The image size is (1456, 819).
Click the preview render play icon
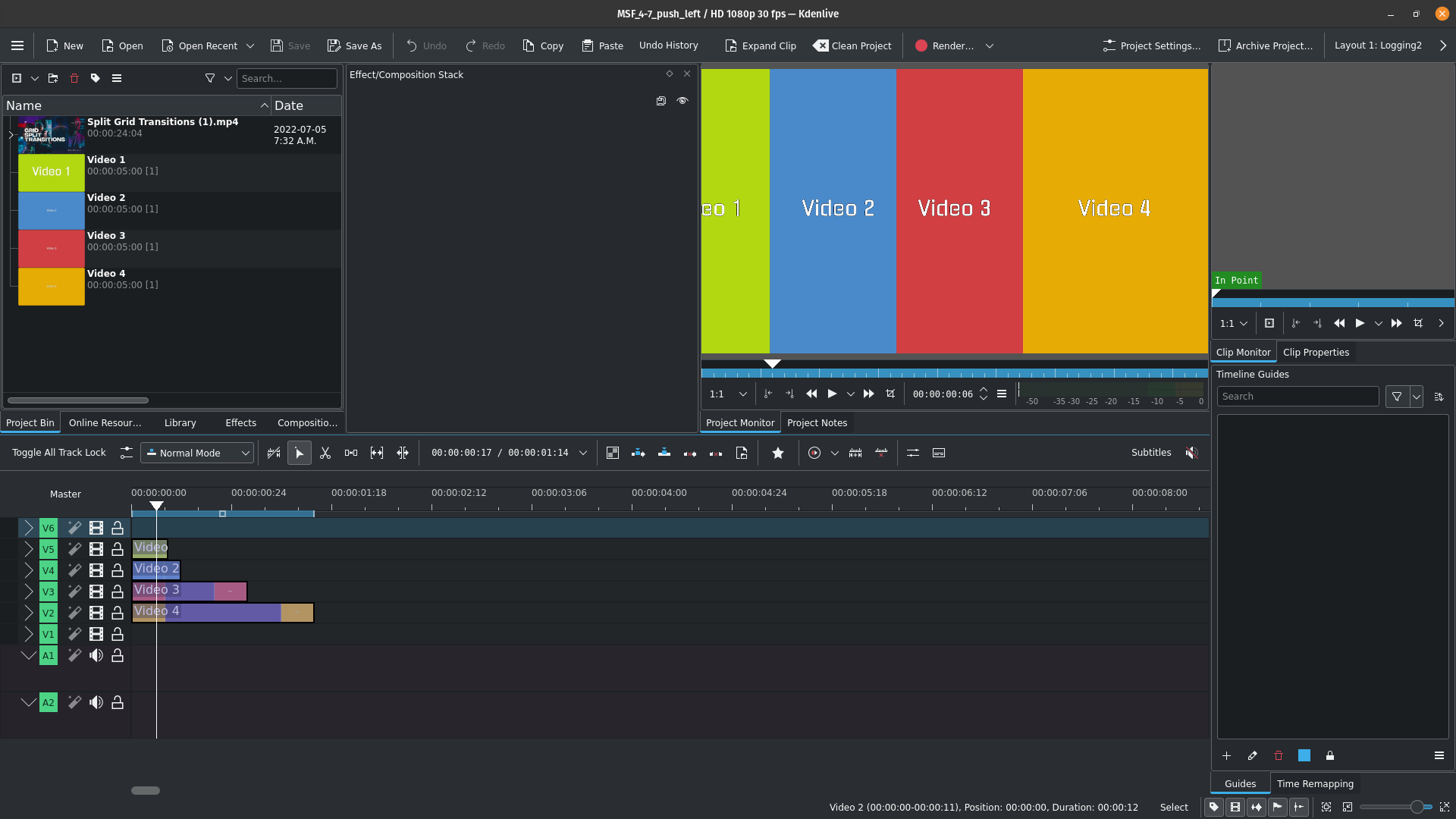814,453
